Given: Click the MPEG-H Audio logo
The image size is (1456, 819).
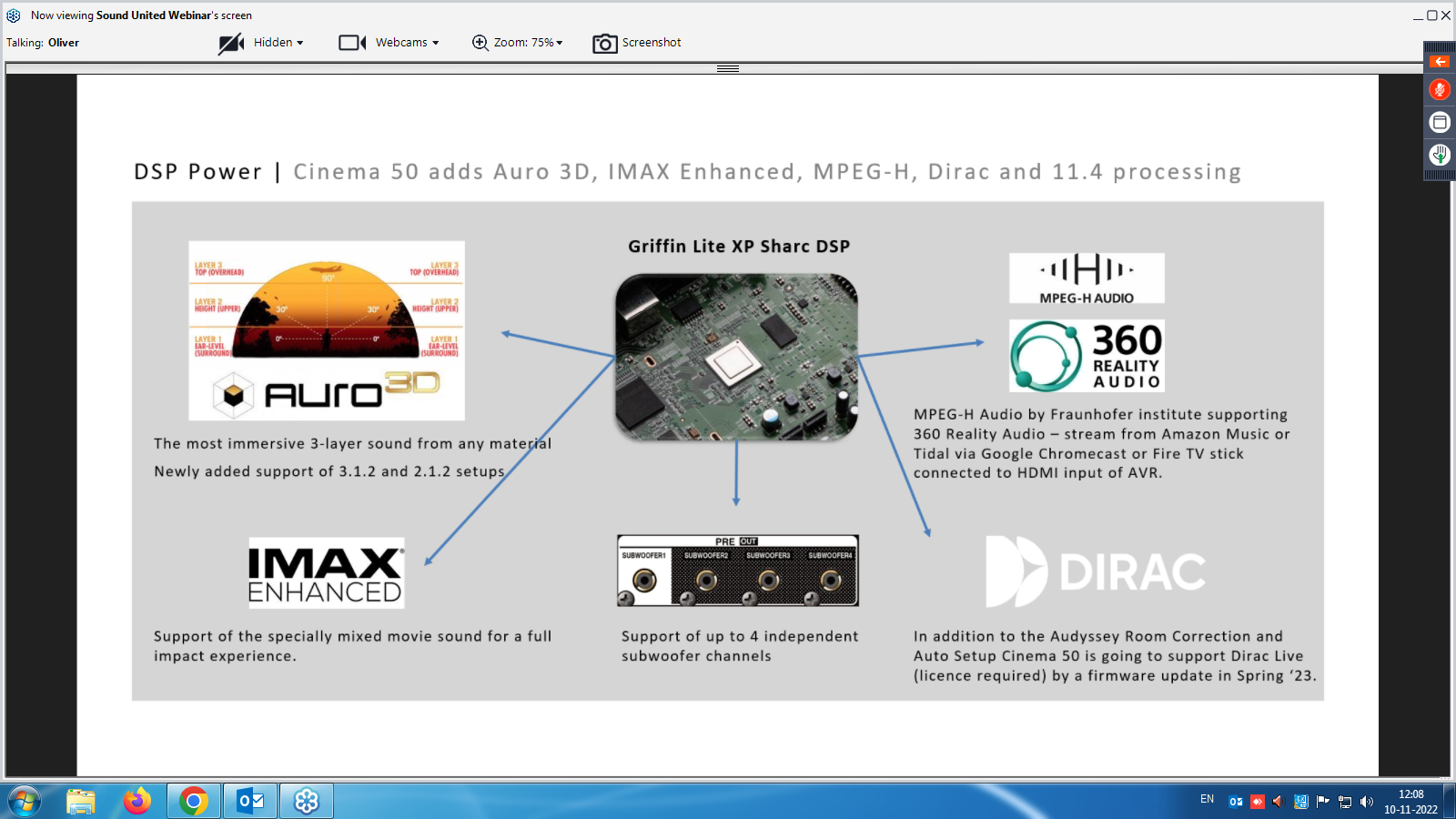Looking at the screenshot, I should (1087, 278).
